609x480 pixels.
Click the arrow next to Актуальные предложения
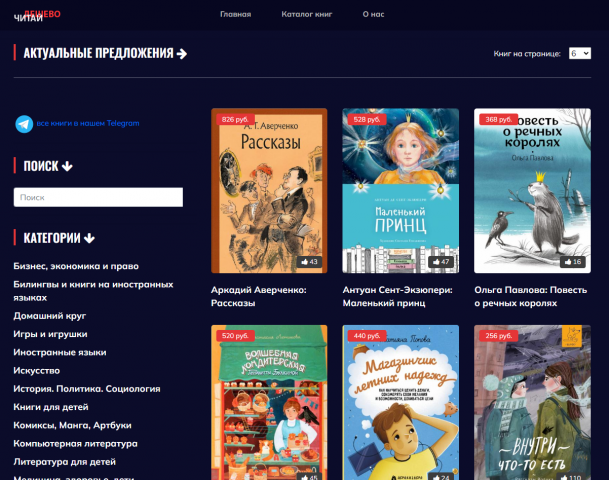click(182, 54)
